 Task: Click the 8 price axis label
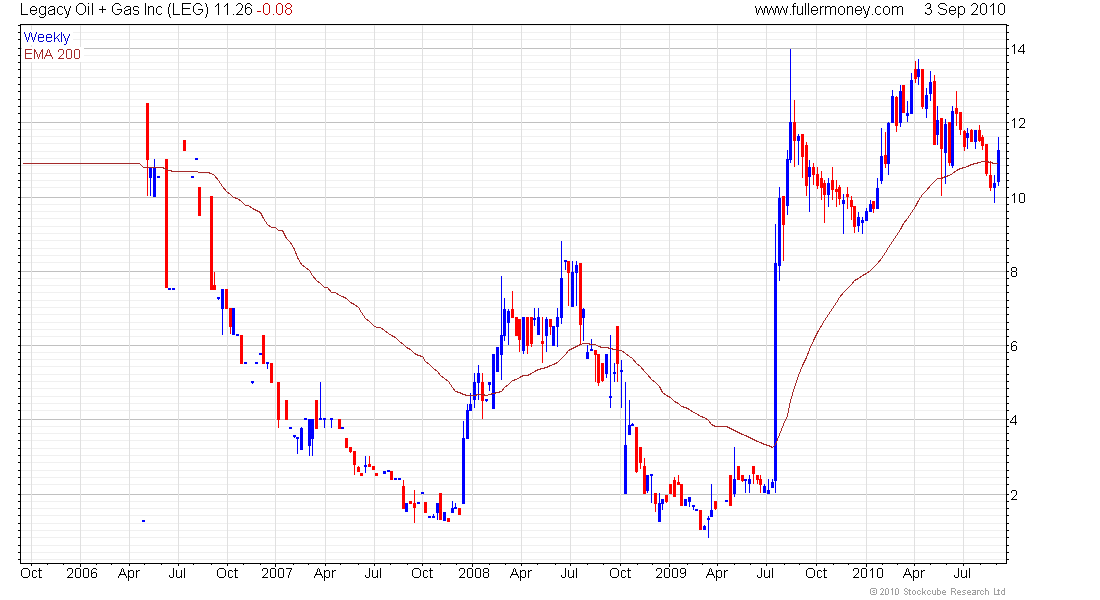coord(1014,272)
